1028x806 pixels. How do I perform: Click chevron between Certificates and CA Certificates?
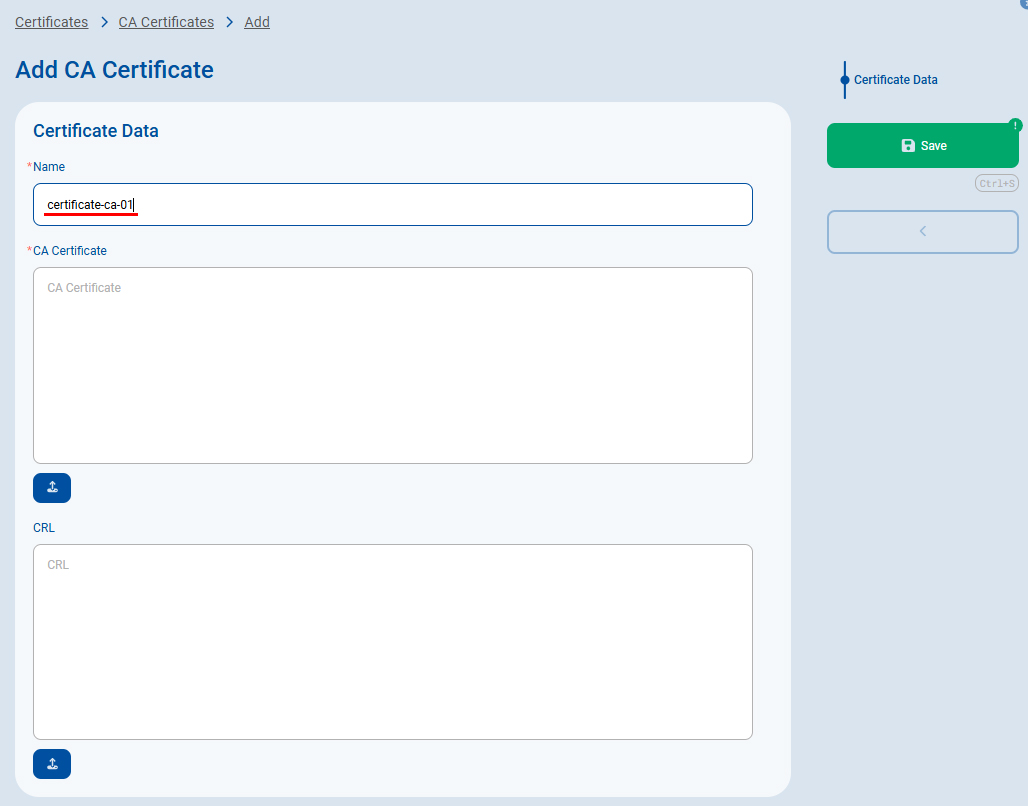coord(104,22)
